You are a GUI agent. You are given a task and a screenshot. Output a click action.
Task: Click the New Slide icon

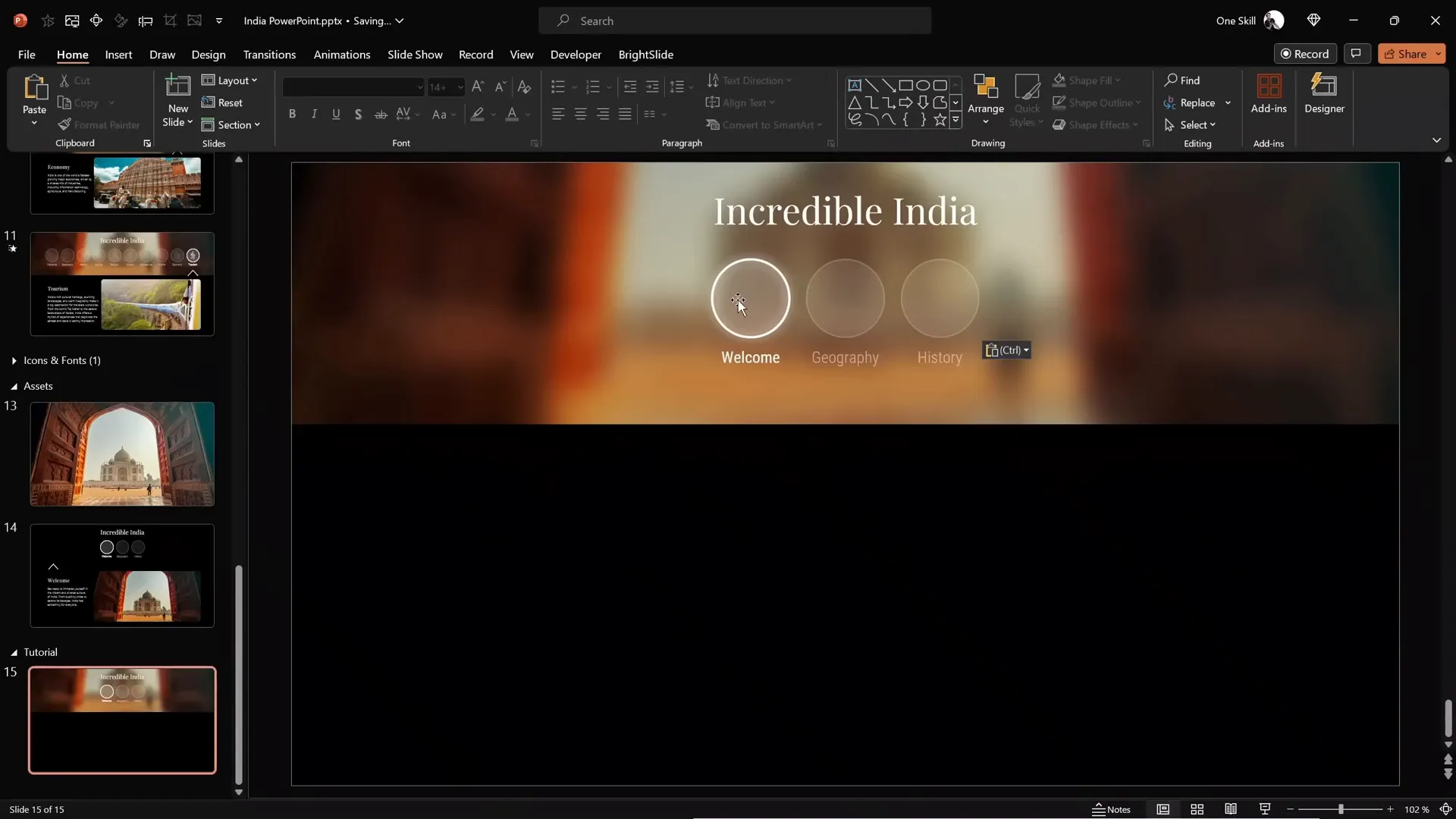tap(177, 86)
